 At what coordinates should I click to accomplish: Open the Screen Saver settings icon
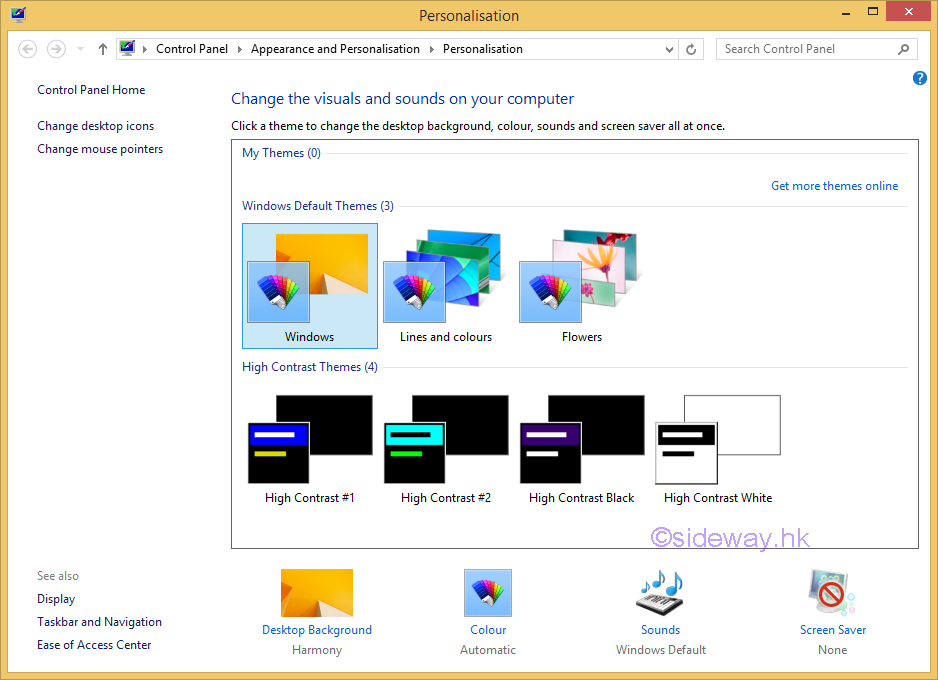pyautogui.click(x=832, y=593)
